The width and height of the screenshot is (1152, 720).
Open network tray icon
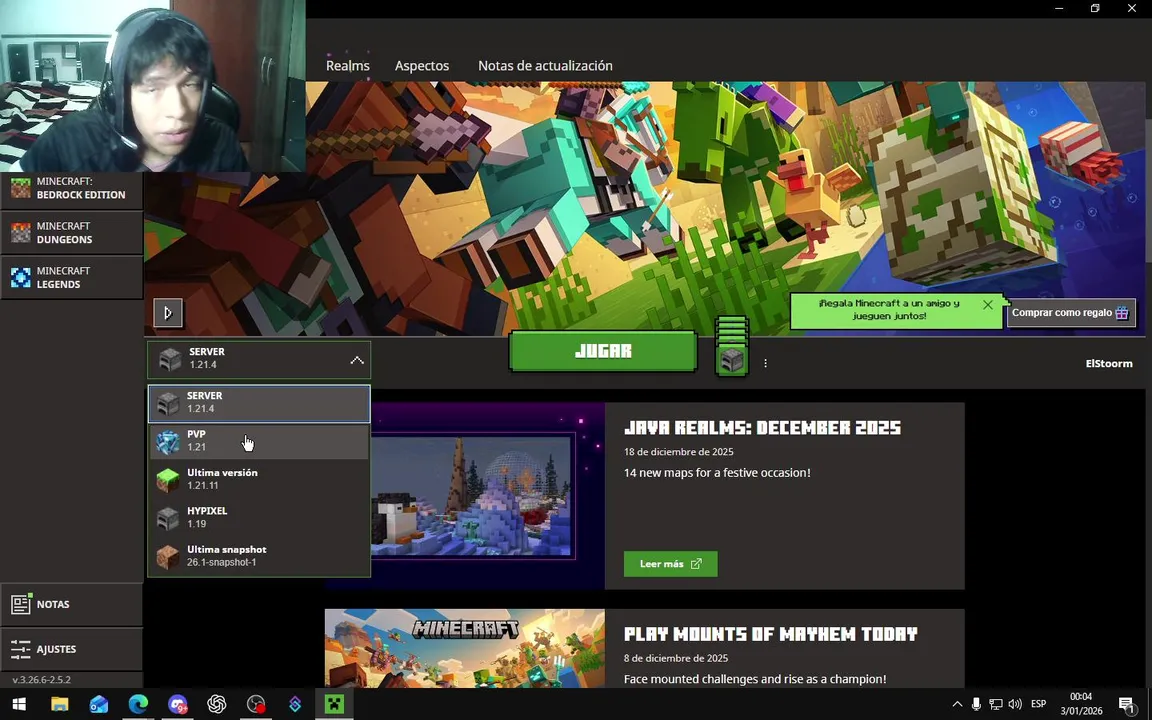(996, 705)
